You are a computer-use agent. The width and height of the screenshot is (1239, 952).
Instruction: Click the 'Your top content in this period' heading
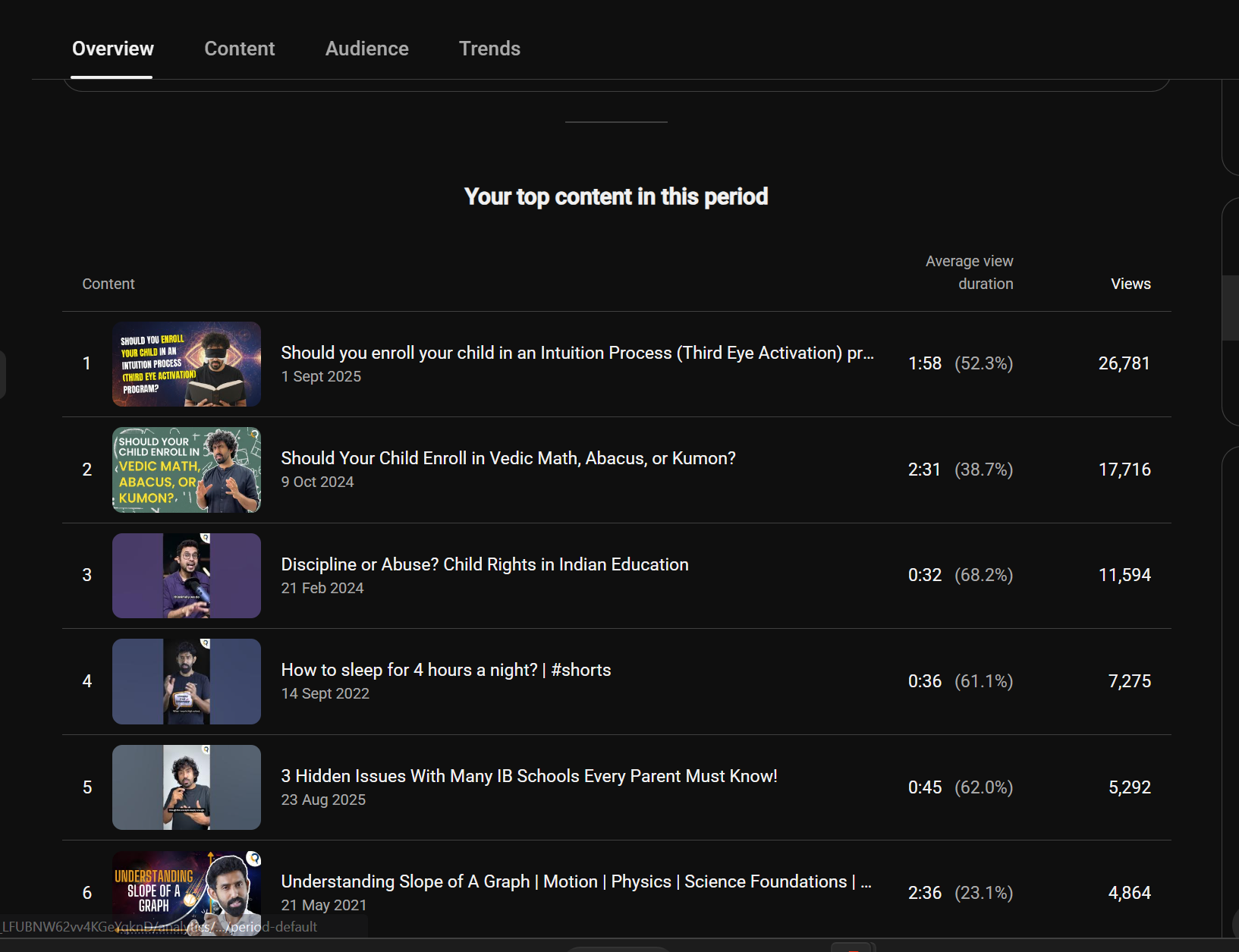[616, 196]
